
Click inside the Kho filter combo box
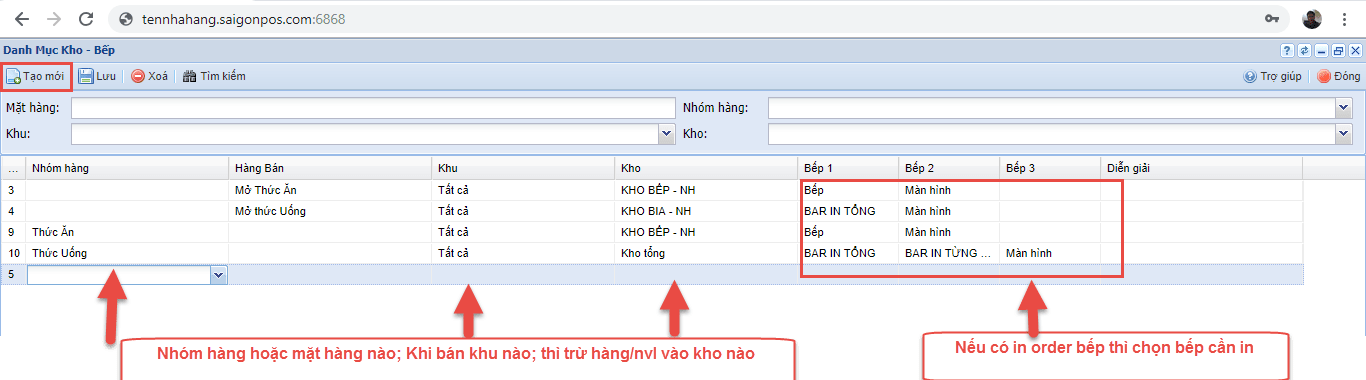click(1051, 133)
